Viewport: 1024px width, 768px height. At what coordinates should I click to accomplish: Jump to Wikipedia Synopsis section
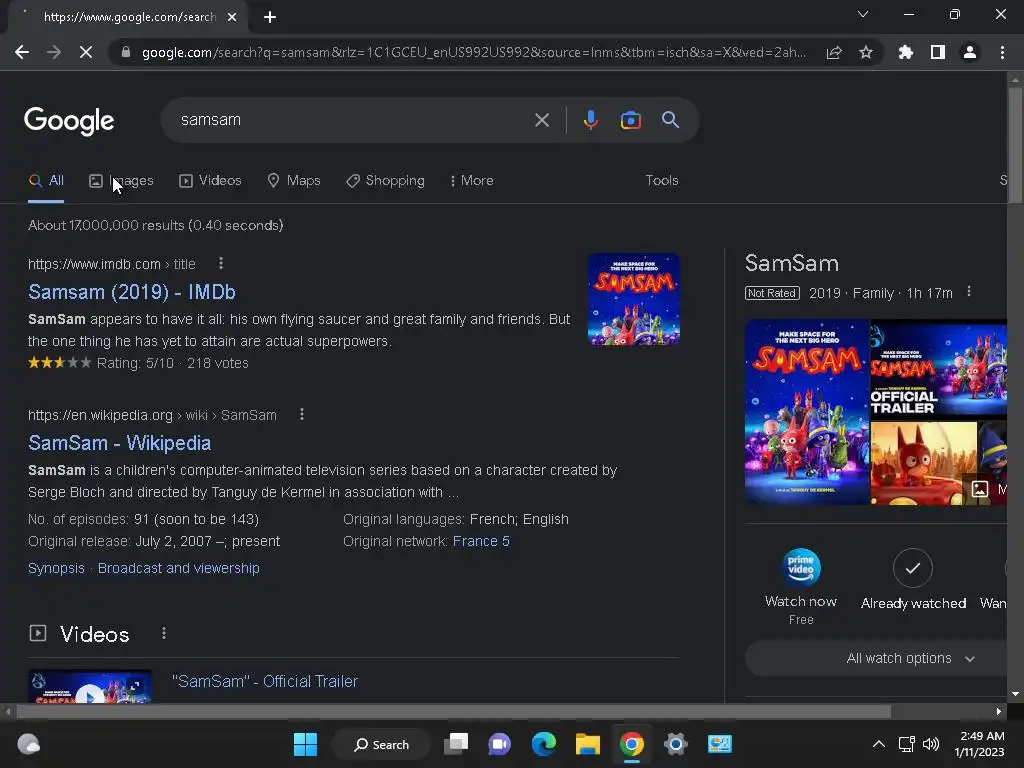(x=56, y=568)
